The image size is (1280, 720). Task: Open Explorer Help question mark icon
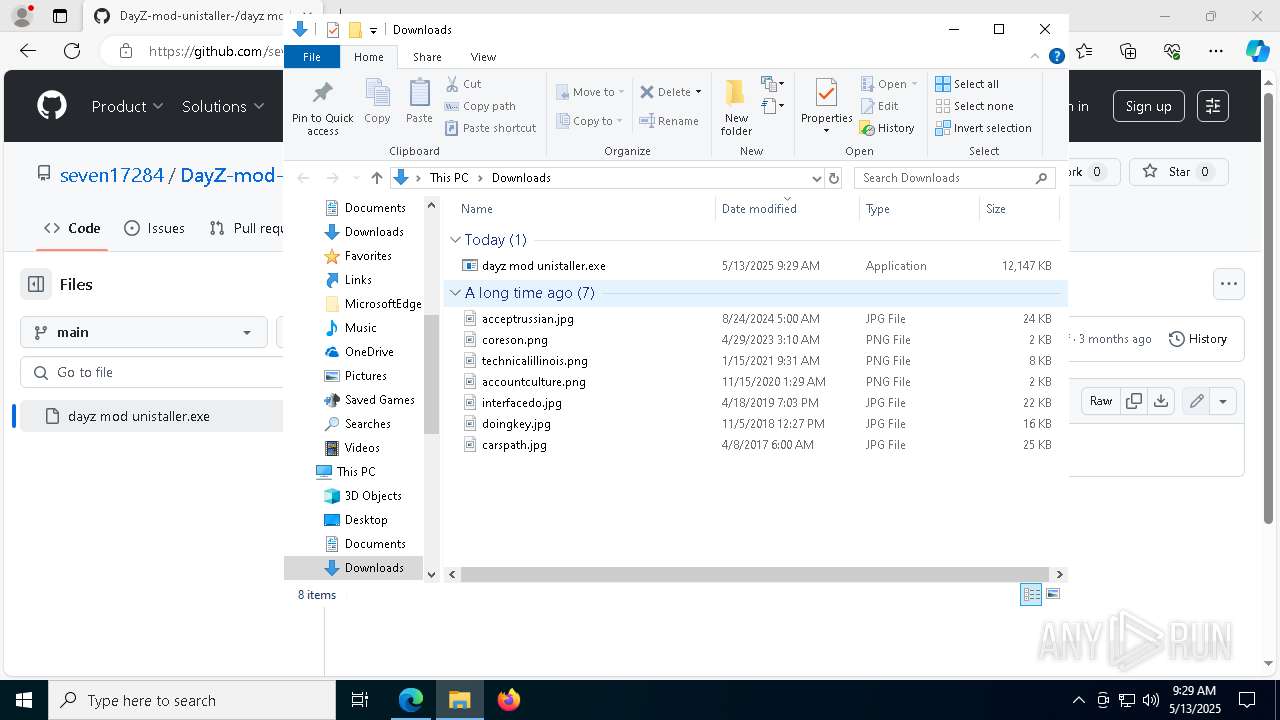[1056, 57]
